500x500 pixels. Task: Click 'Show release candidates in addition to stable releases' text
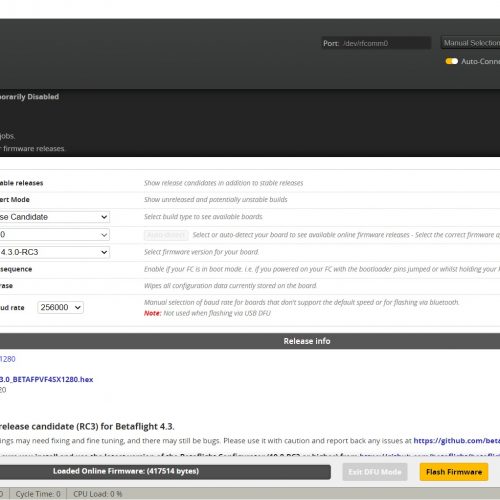click(224, 183)
